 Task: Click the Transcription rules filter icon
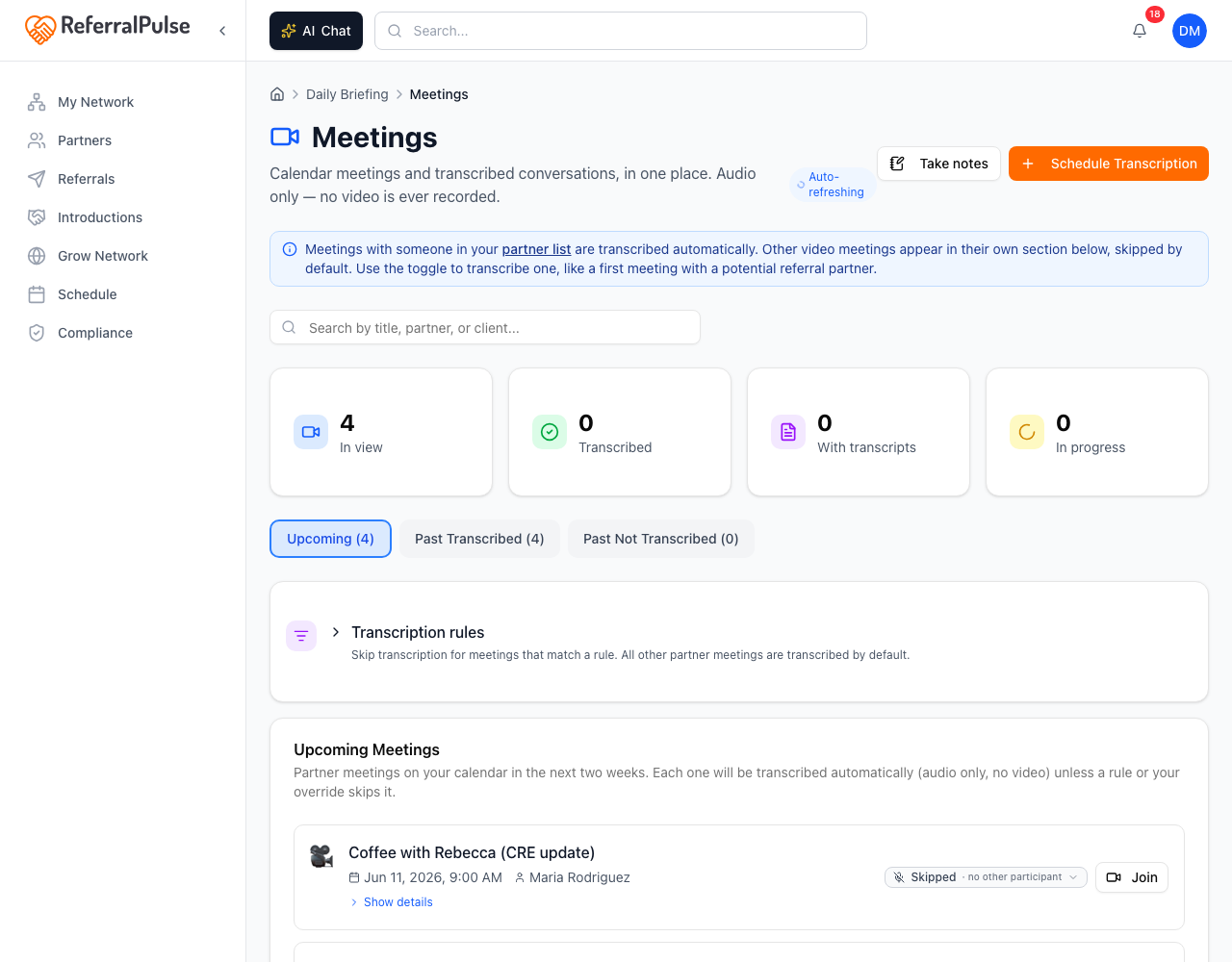point(301,636)
